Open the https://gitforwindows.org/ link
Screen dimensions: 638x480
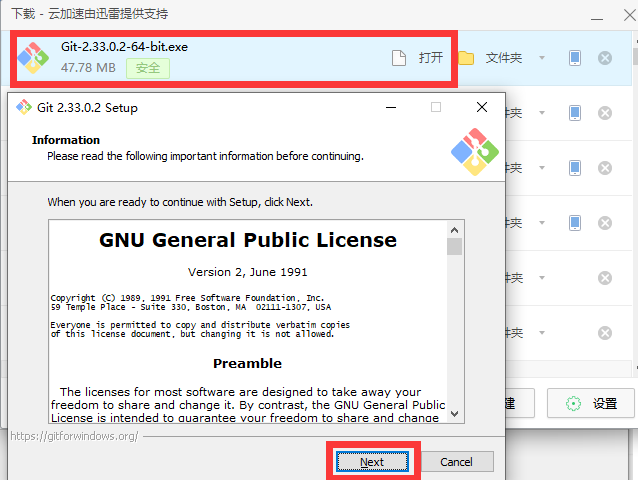(74, 436)
